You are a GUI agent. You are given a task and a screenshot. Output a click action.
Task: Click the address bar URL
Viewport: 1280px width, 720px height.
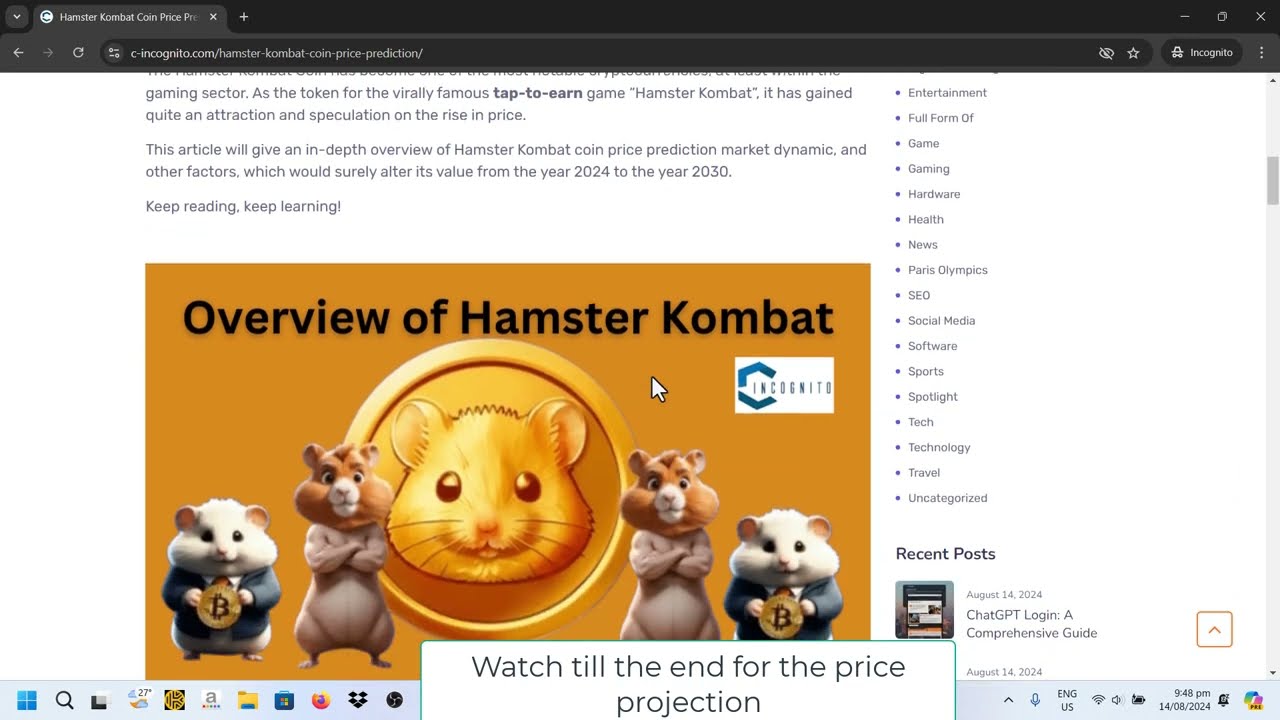point(276,53)
